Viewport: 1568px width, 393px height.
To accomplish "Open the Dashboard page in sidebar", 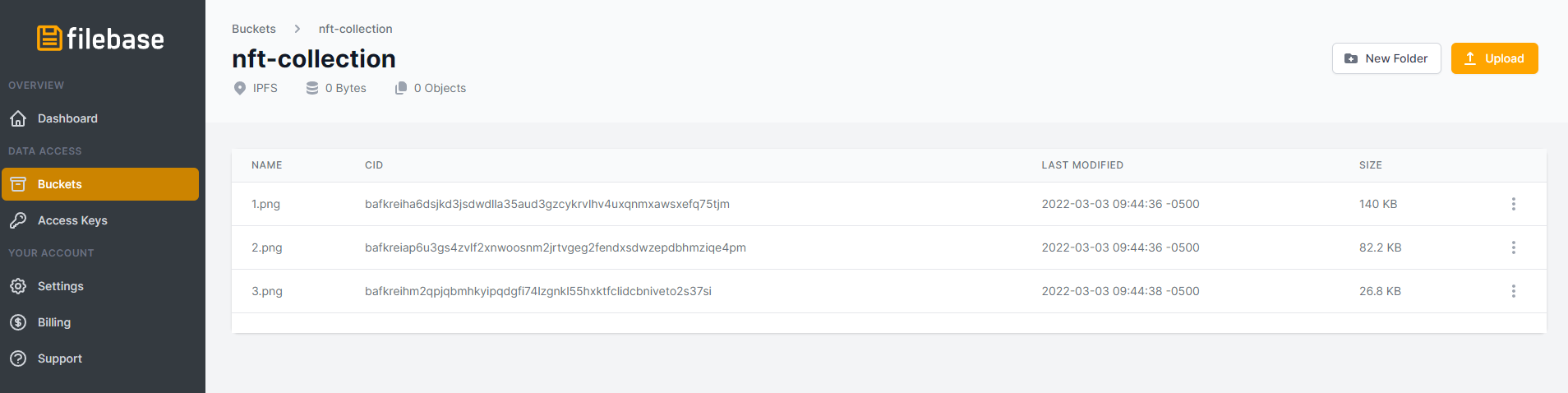I will tap(67, 118).
